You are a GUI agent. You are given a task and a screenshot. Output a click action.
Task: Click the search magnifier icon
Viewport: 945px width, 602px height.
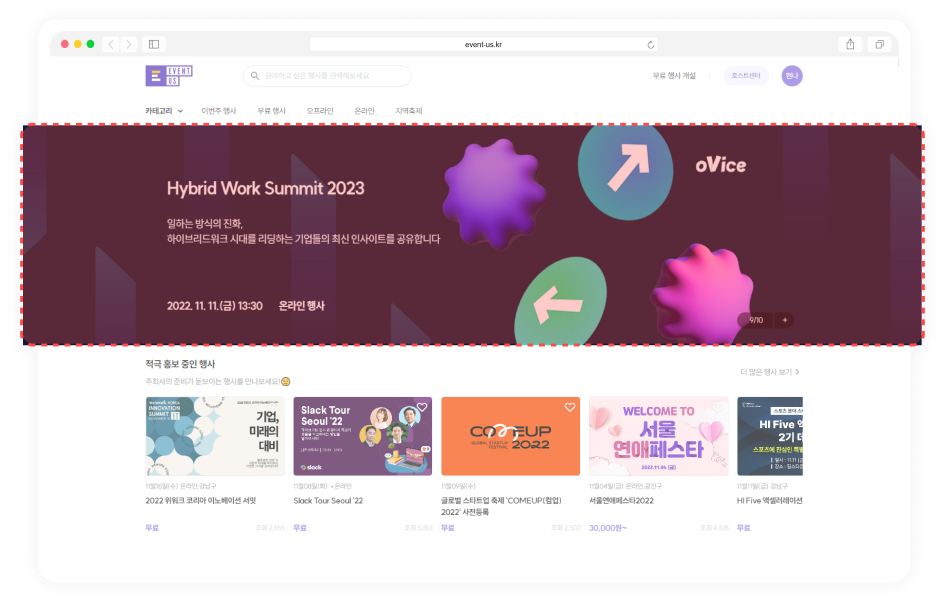click(x=255, y=76)
